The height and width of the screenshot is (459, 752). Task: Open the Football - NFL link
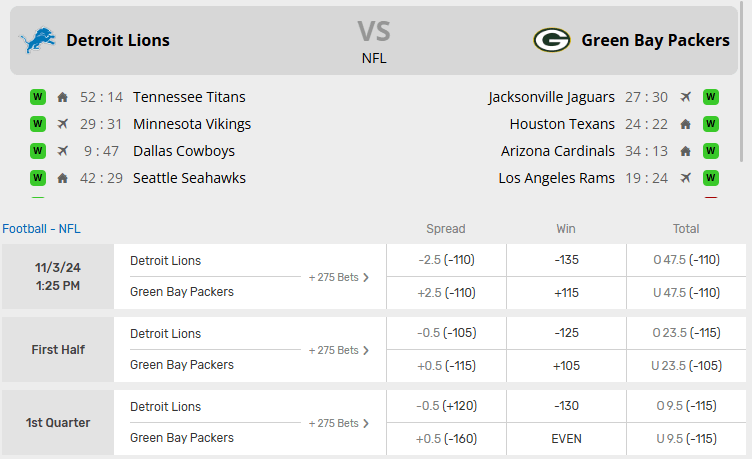click(41, 228)
